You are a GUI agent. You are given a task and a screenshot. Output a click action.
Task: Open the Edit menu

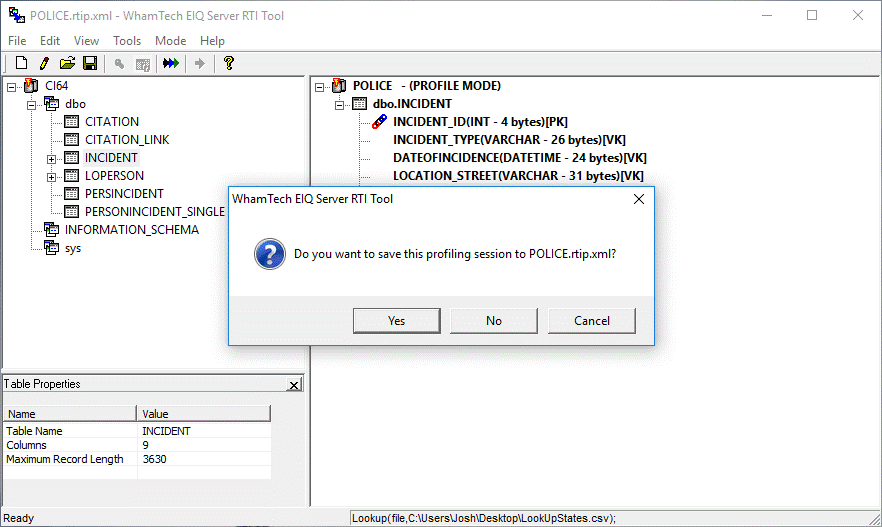(x=50, y=40)
